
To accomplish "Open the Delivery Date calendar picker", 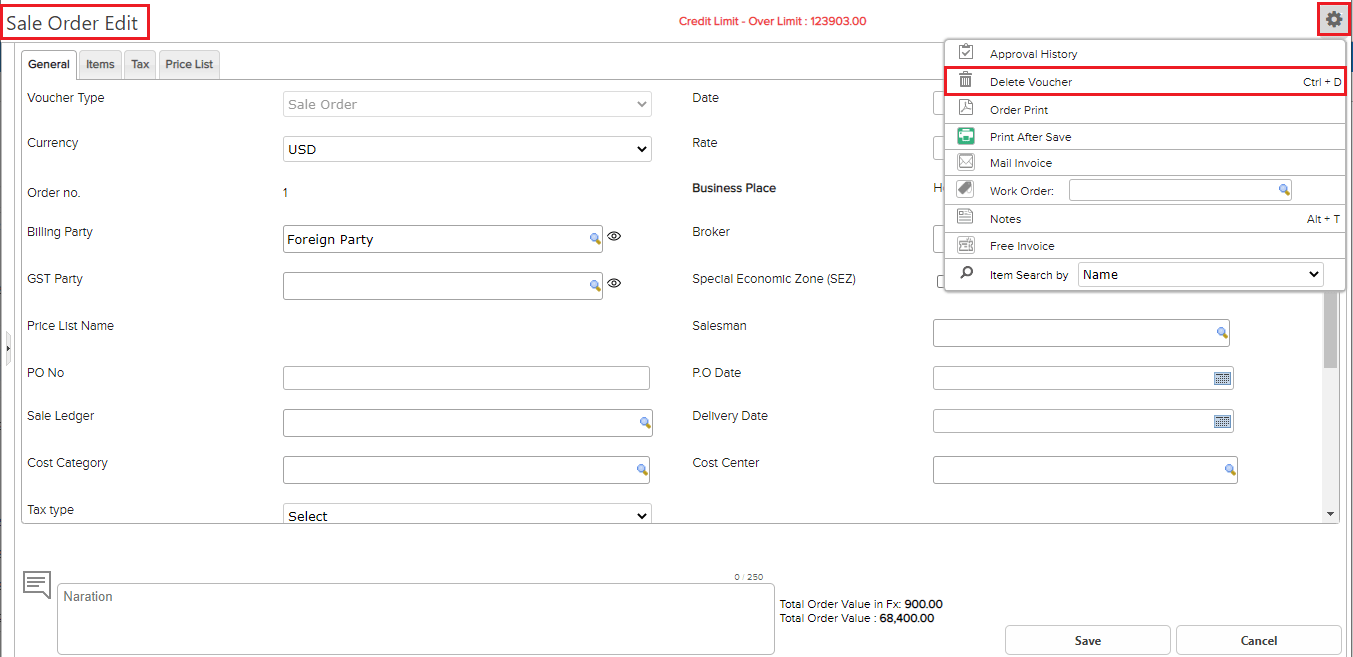I will [x=1222, y=421].
